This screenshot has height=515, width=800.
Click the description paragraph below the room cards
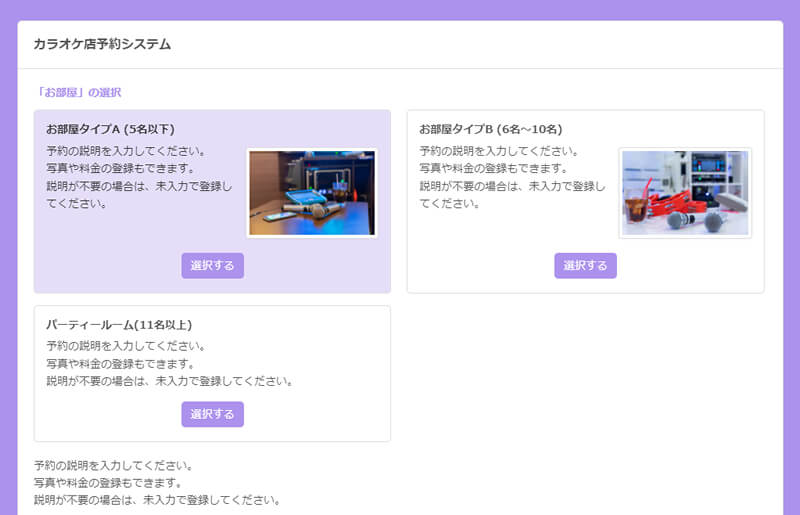tap(156, 483)
